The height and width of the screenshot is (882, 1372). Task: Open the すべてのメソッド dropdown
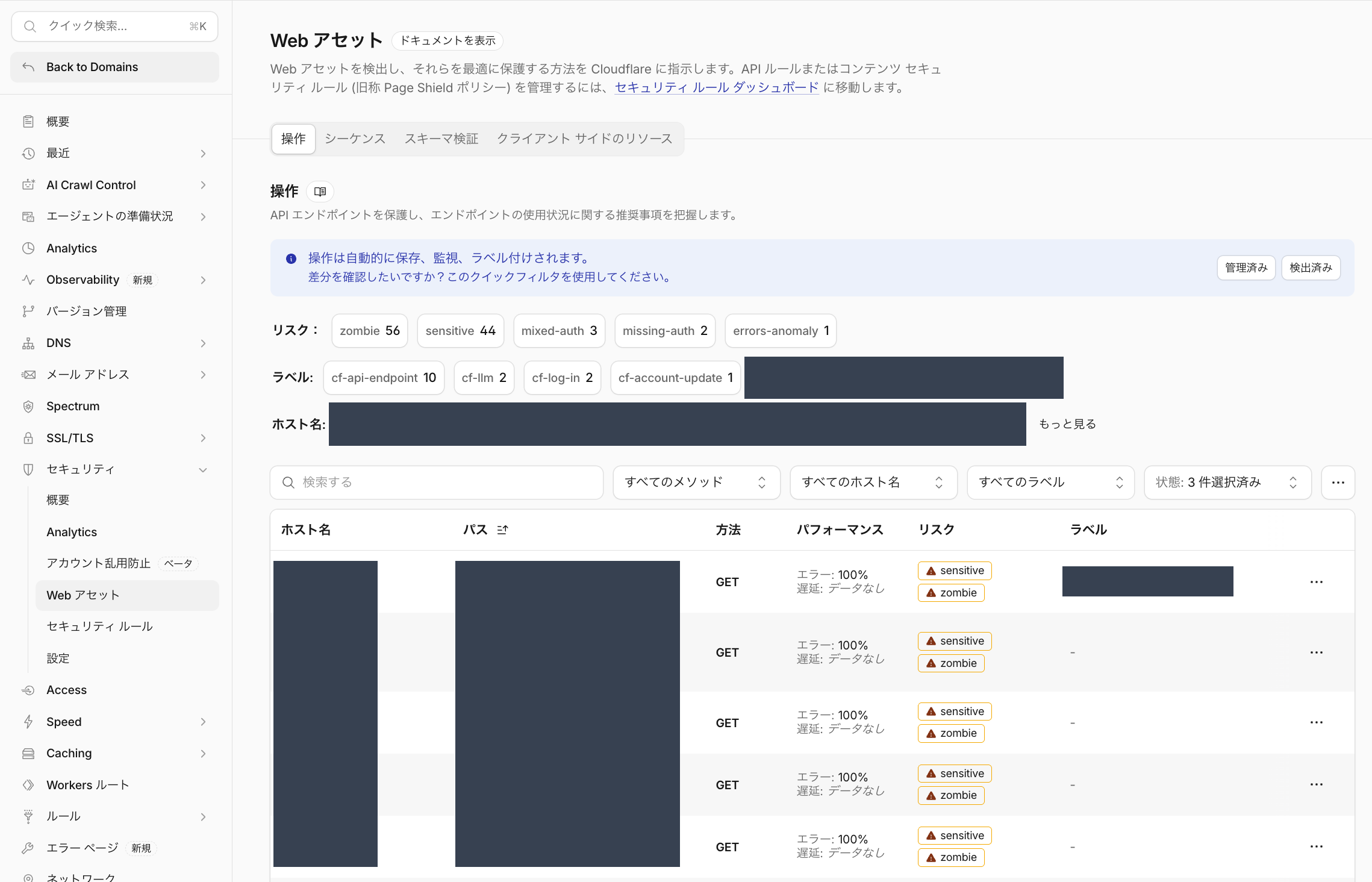696,483
